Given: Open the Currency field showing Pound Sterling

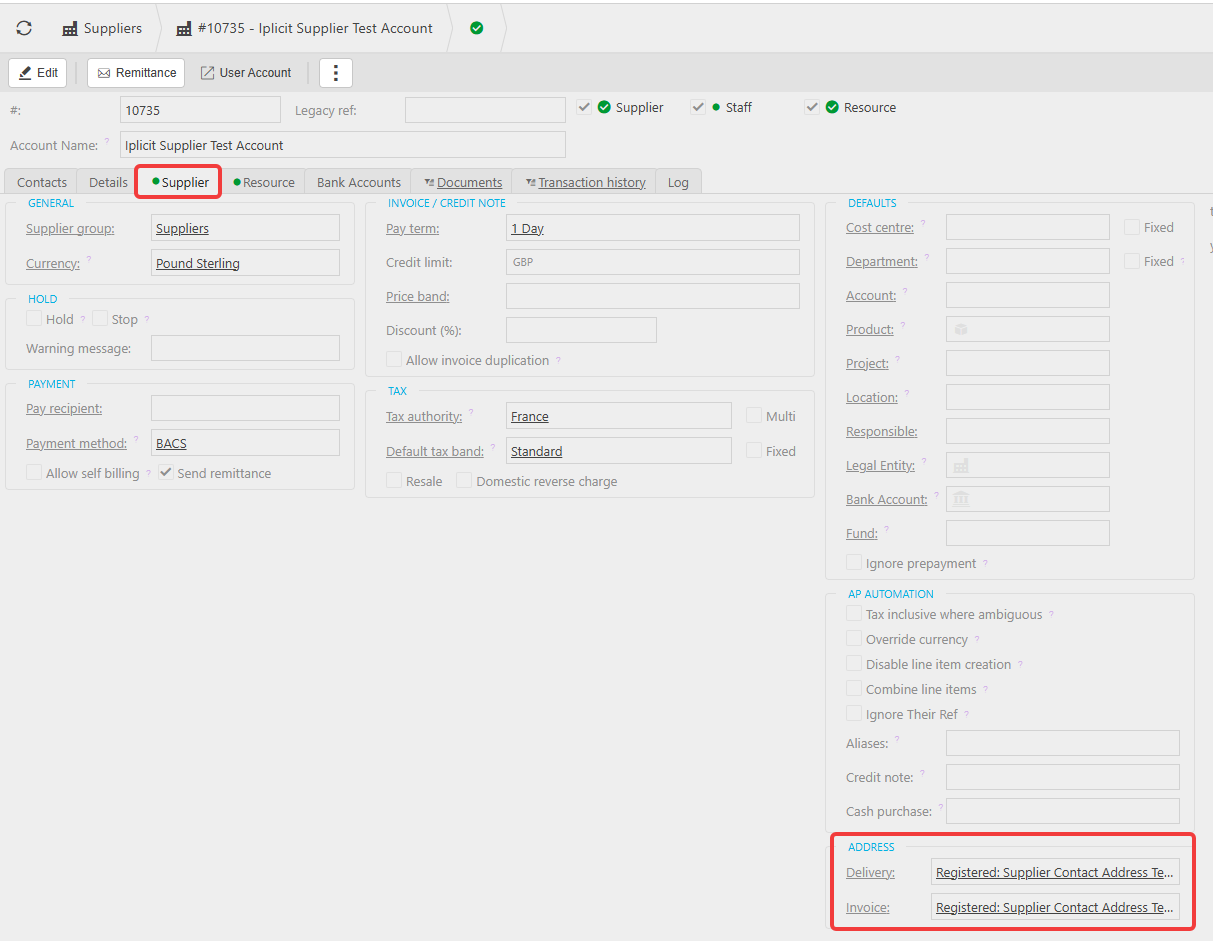Looking at the screenshot, I should click(245, 263).
